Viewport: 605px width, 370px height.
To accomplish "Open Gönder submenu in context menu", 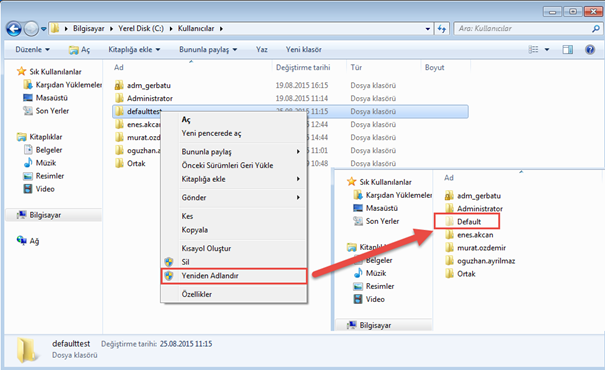I will [x=234, y=198].
